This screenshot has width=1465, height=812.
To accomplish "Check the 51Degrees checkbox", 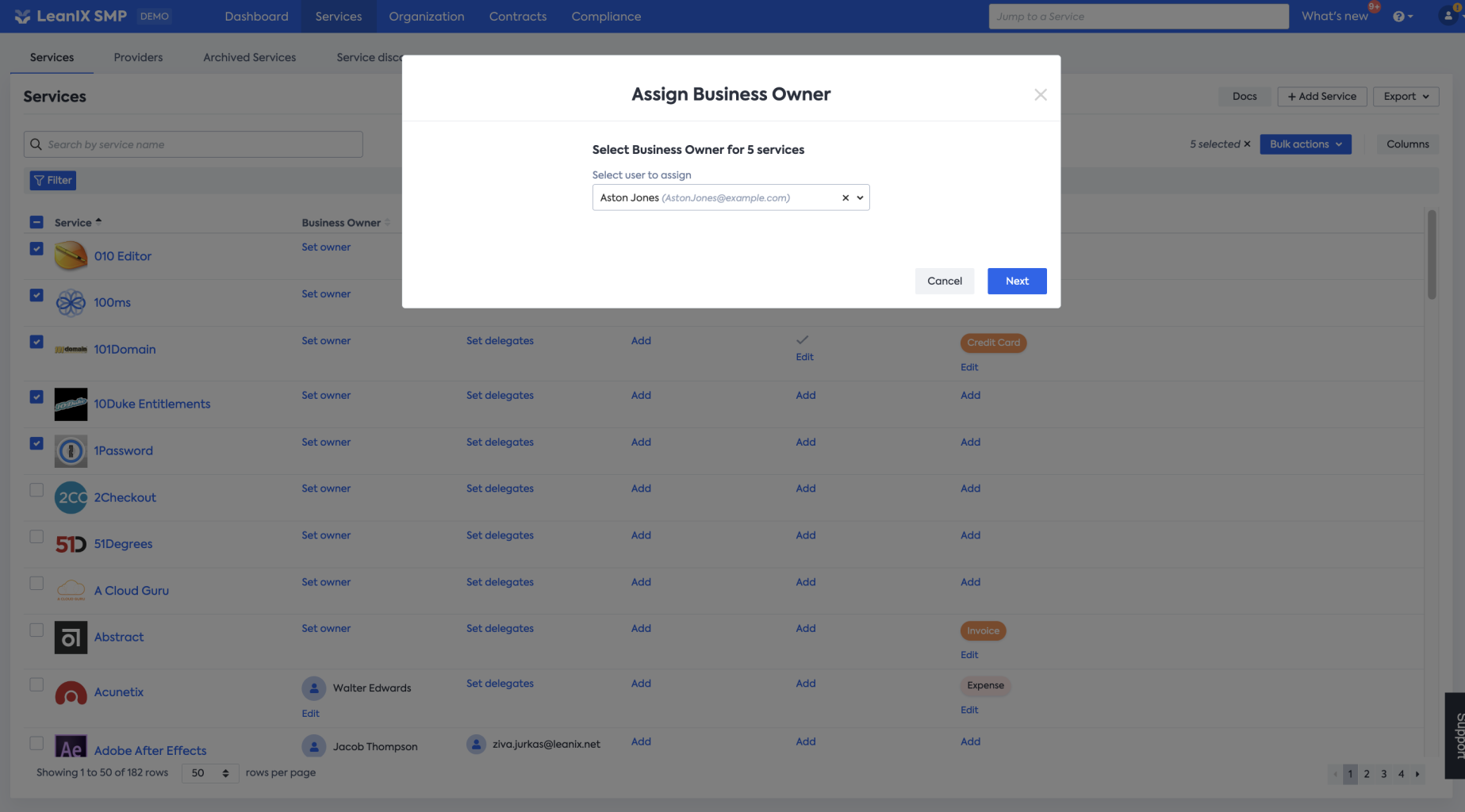I will 36,537.
